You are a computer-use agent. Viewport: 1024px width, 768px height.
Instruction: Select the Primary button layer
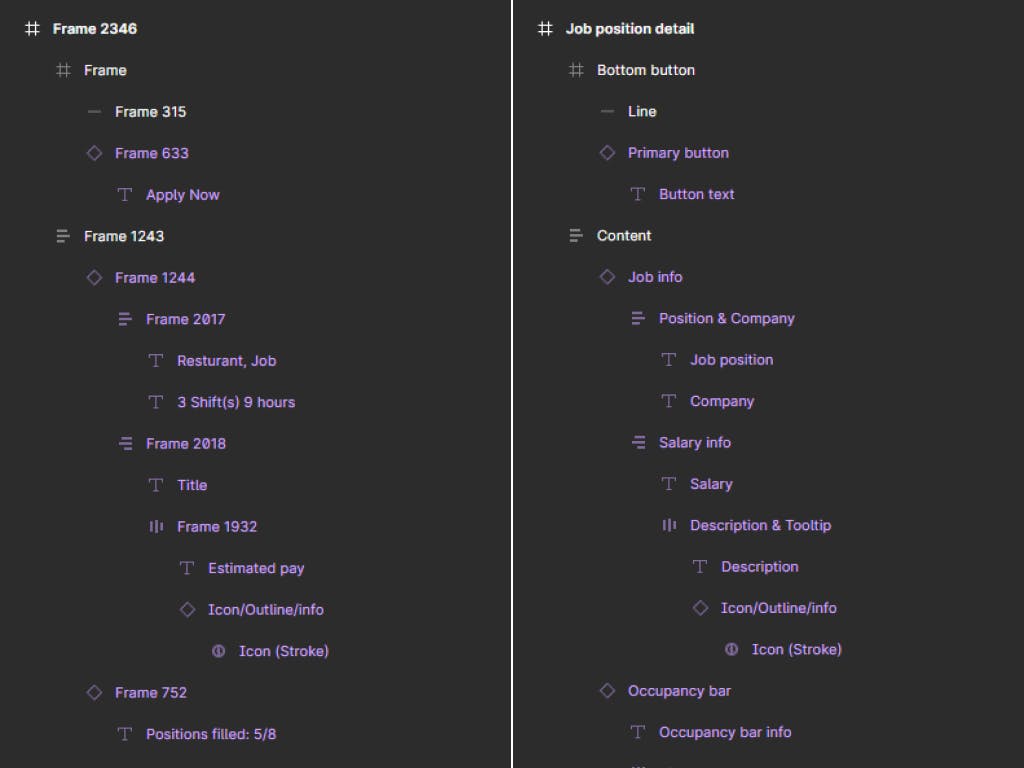pos(678,153)
